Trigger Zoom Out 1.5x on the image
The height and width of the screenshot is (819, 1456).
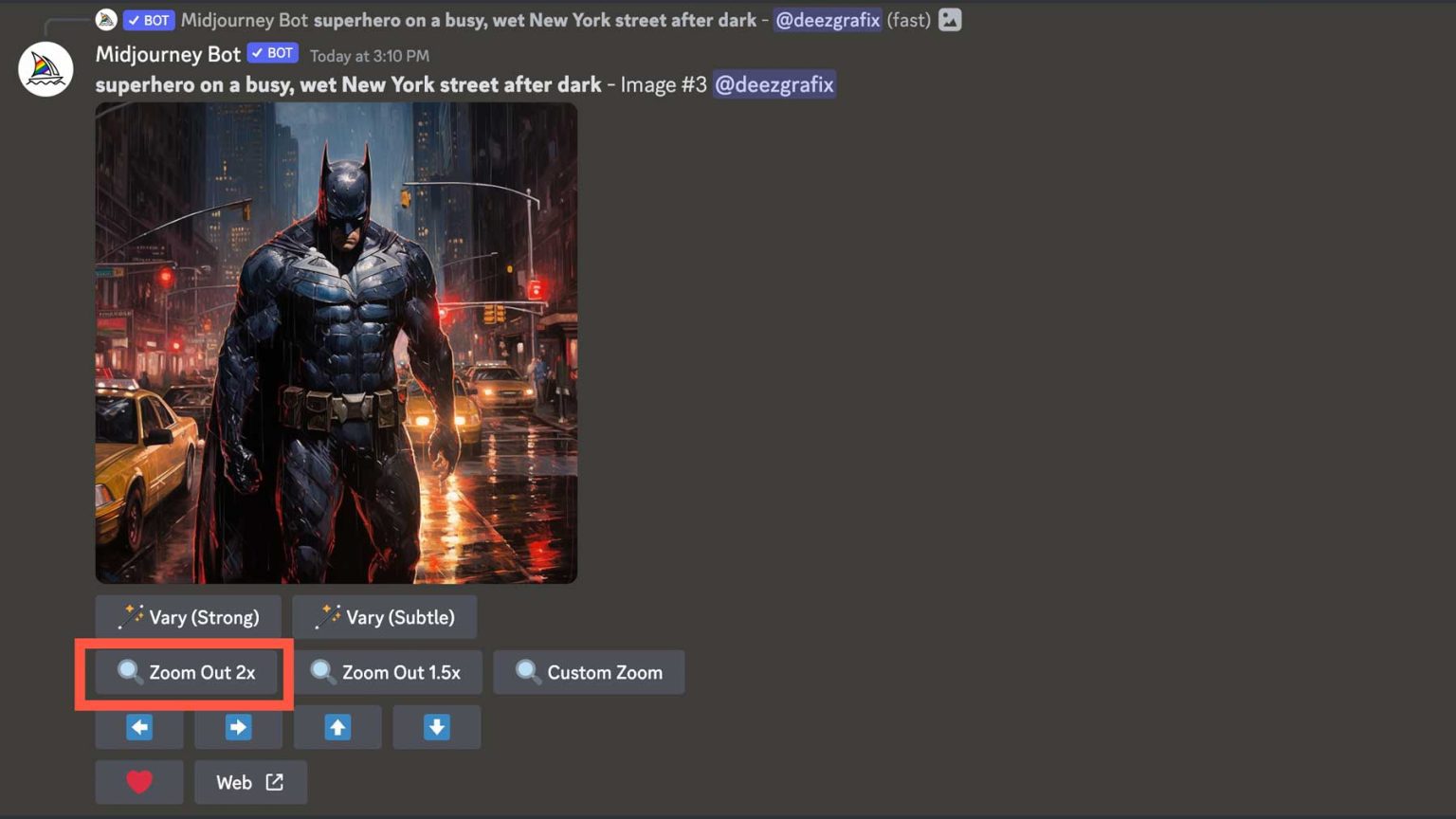[389, 672]
